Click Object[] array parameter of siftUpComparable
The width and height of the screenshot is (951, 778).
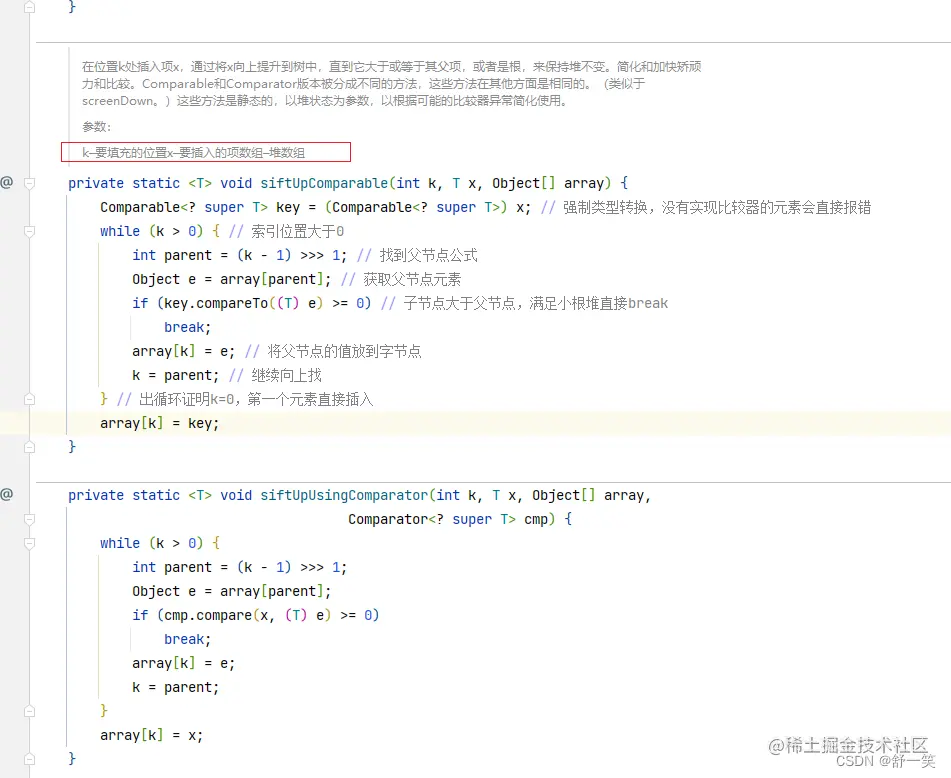tap(548, 183)
